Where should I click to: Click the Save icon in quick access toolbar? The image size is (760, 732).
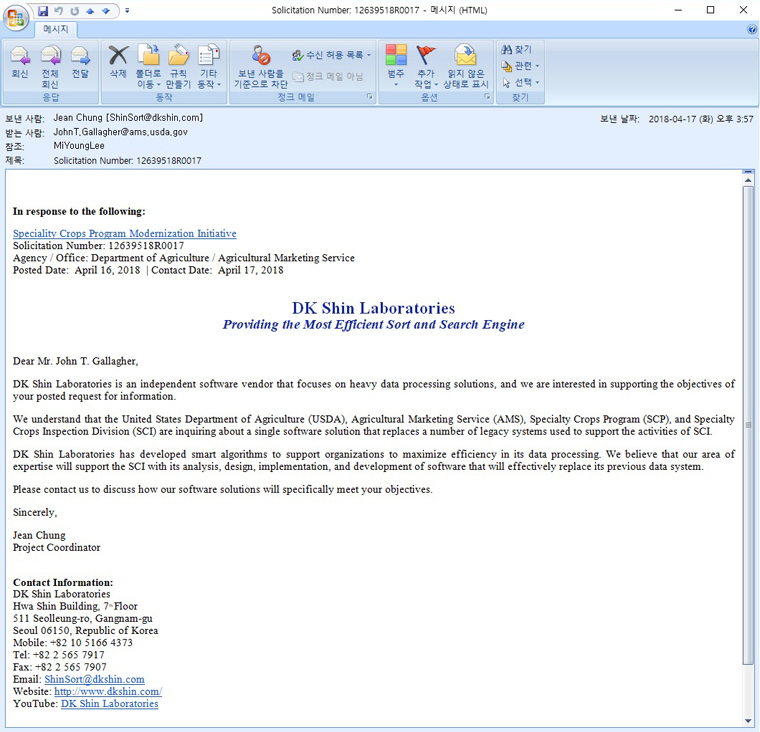click(x=43, y=10)
